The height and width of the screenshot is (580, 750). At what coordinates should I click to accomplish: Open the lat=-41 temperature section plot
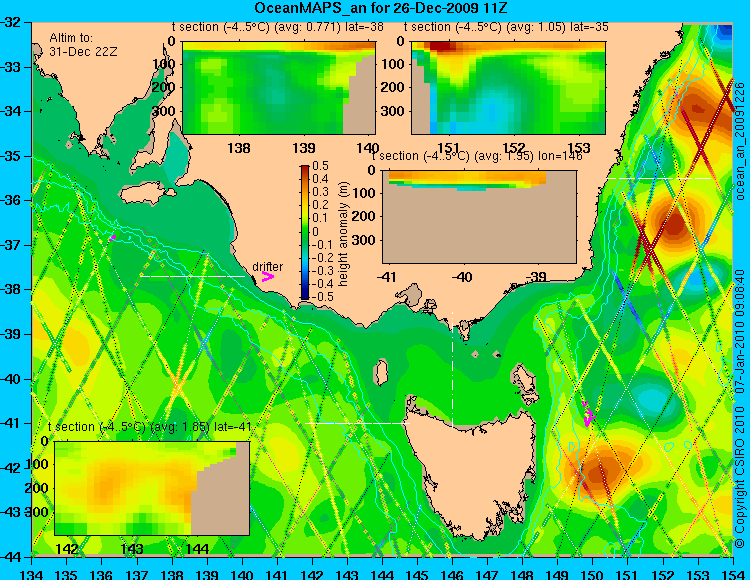point(152,488)
